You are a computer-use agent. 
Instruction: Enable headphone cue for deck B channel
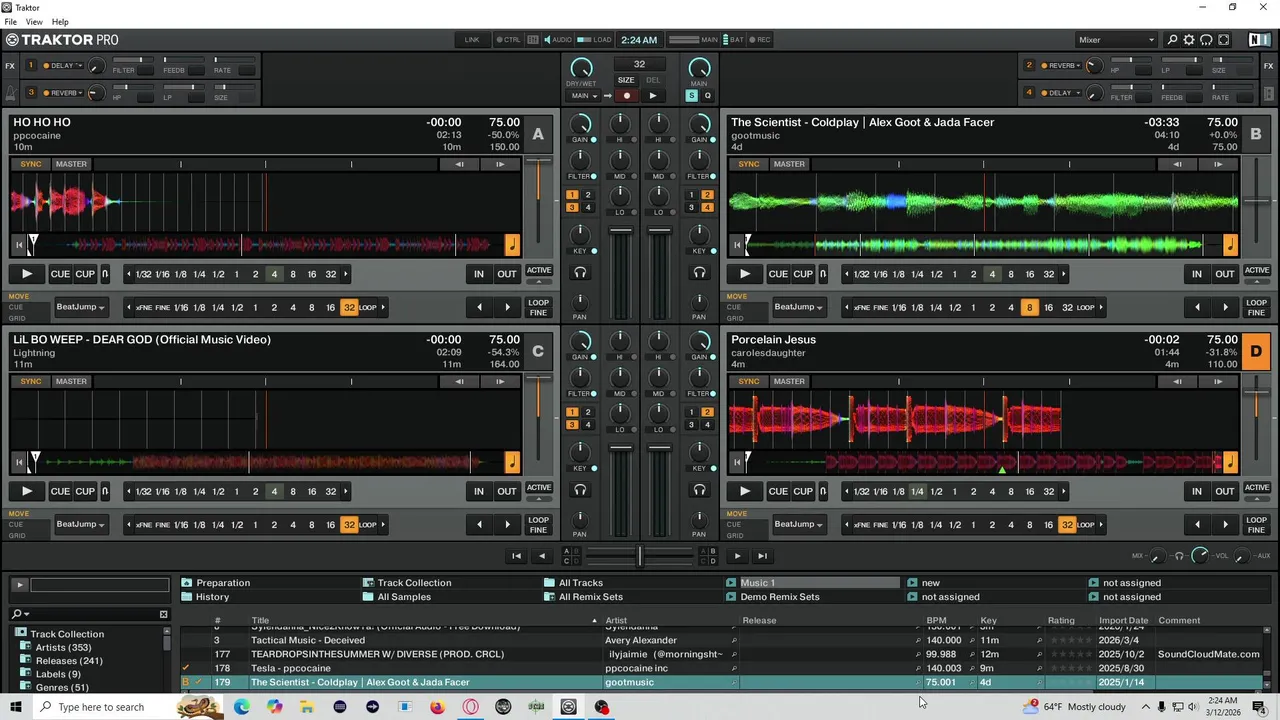click(699, 272)
